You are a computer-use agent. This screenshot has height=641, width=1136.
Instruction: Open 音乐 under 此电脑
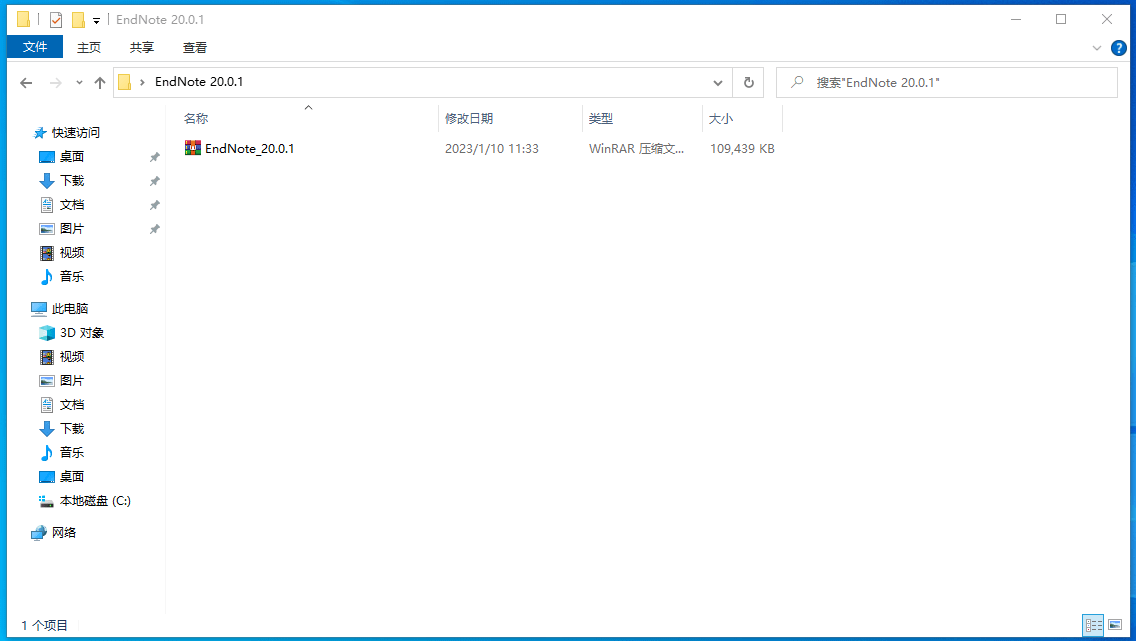tap(72, 452)
